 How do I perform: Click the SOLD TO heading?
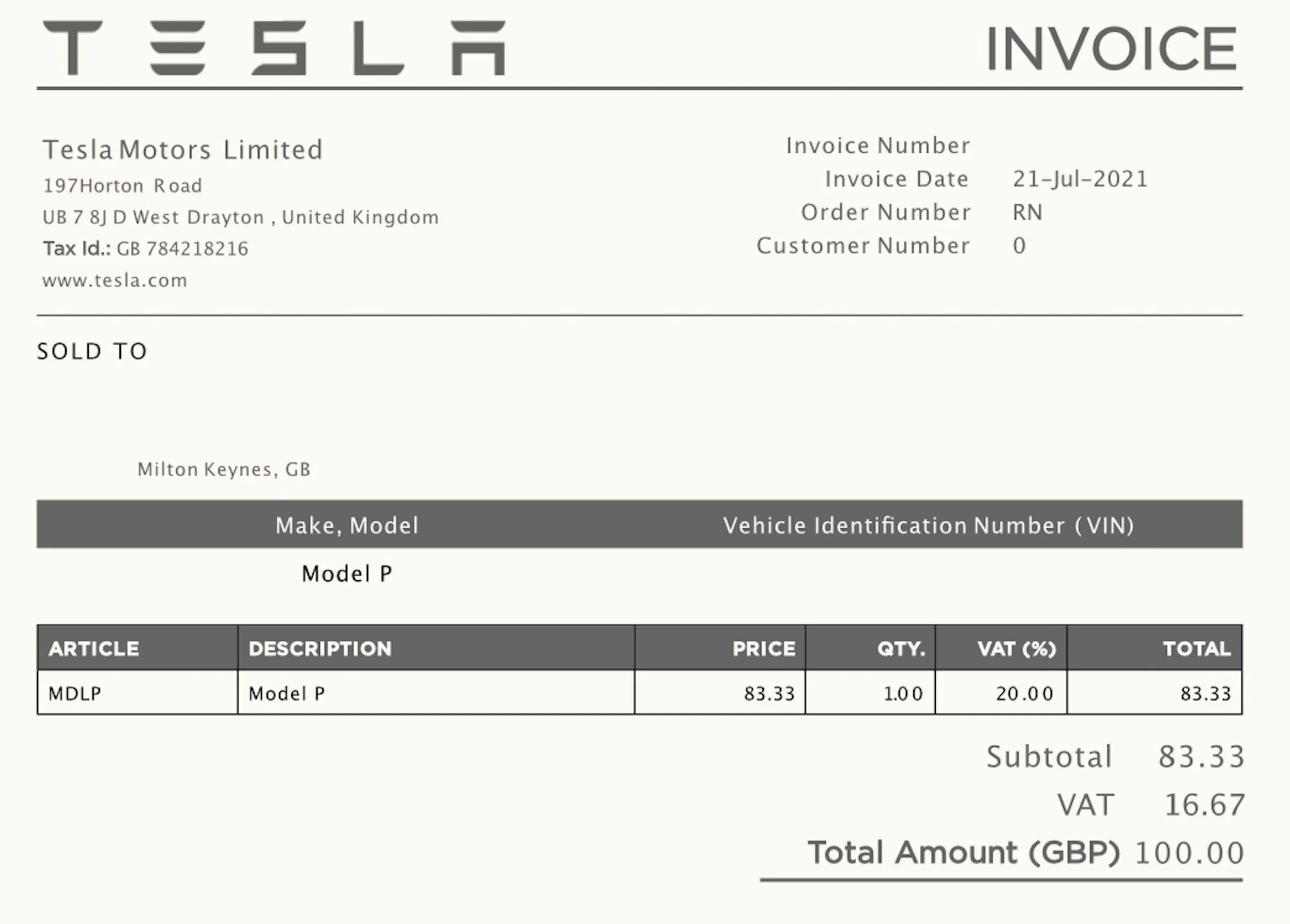tap(92, 351)
